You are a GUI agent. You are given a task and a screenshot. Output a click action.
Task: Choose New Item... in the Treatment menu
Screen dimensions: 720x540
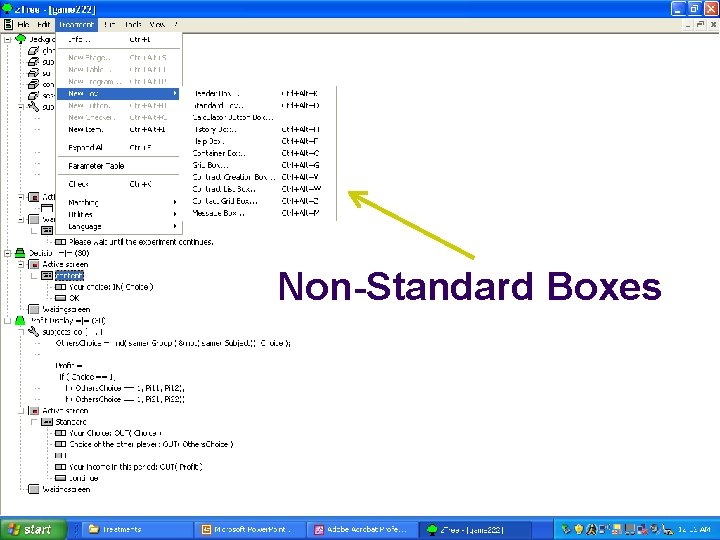tap(119, 129)
